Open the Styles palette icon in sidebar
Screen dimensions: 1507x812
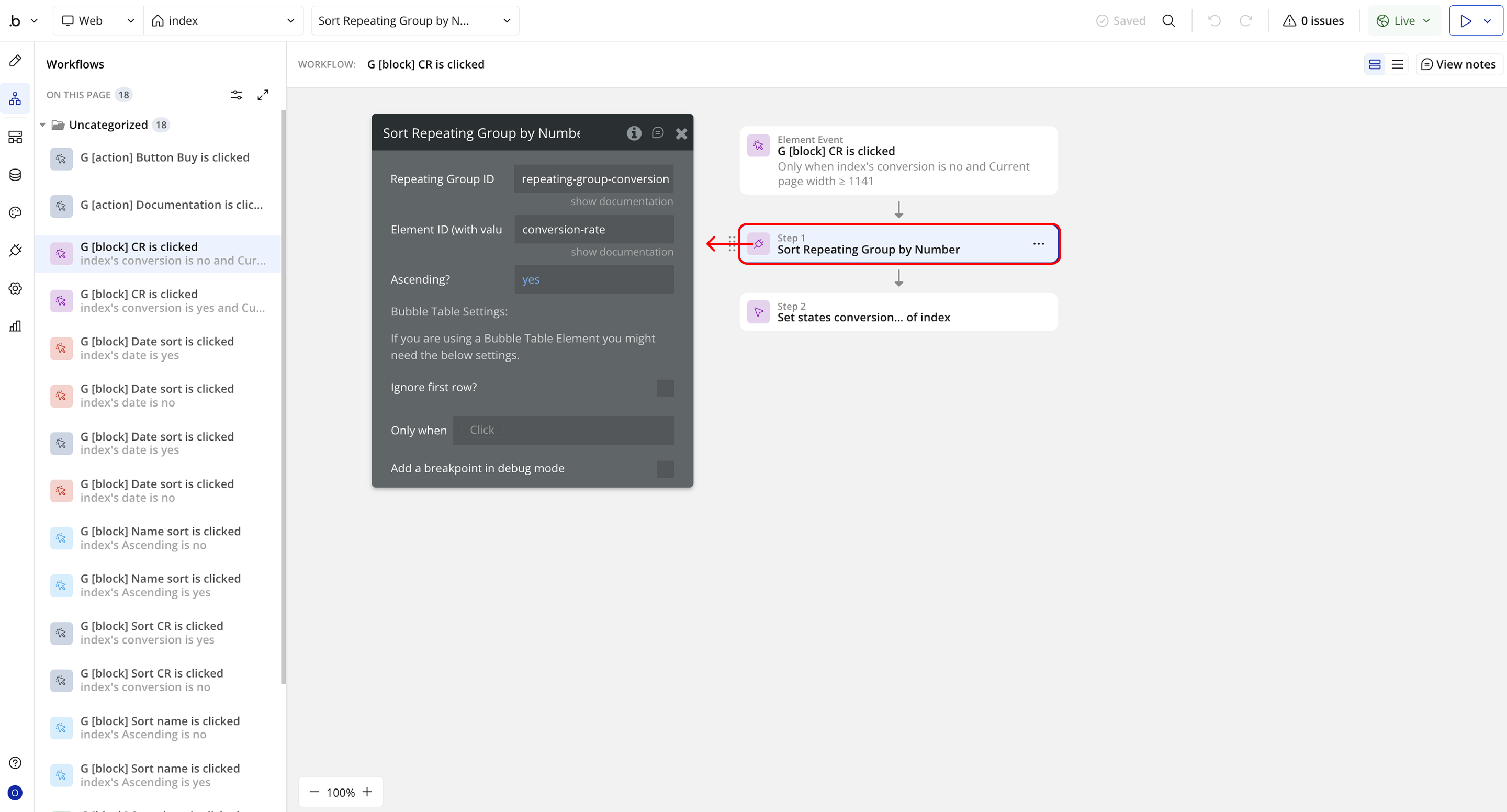(15, 212)
